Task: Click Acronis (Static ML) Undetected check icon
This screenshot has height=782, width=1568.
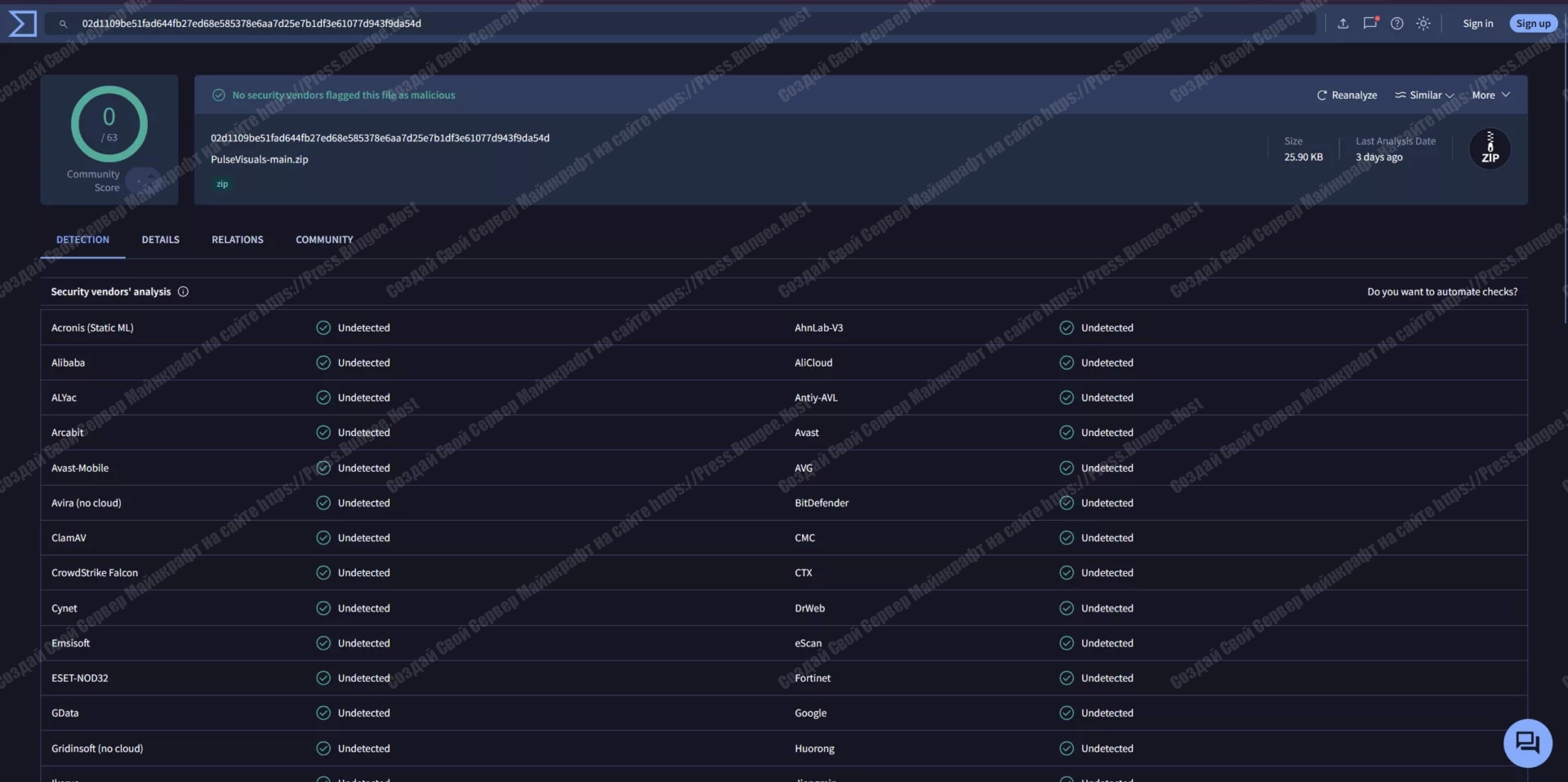Action: (323, 328)
